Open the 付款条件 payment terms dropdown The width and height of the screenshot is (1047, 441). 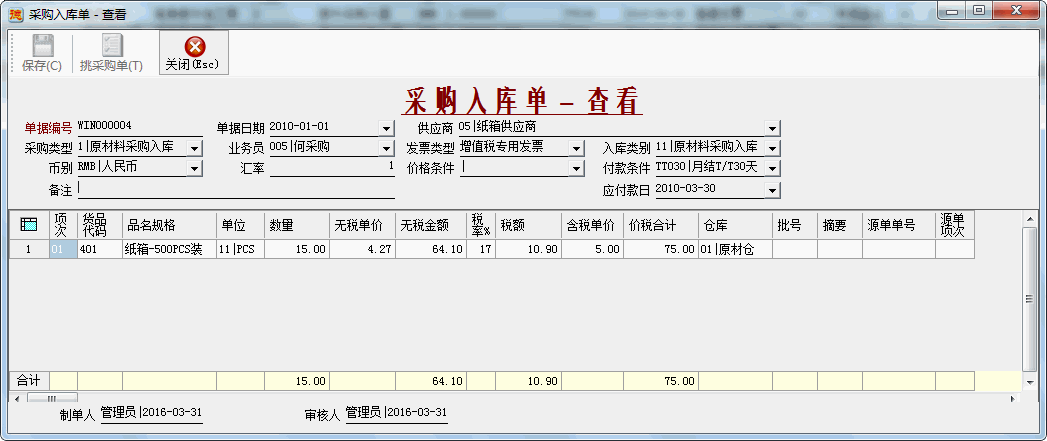(x=773, y=168)
